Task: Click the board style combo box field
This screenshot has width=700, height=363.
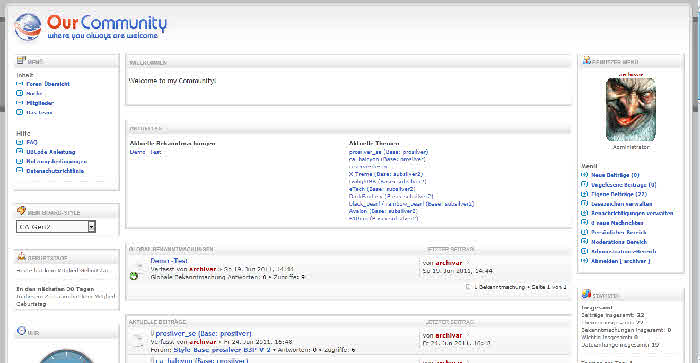Action: [56, 226]
